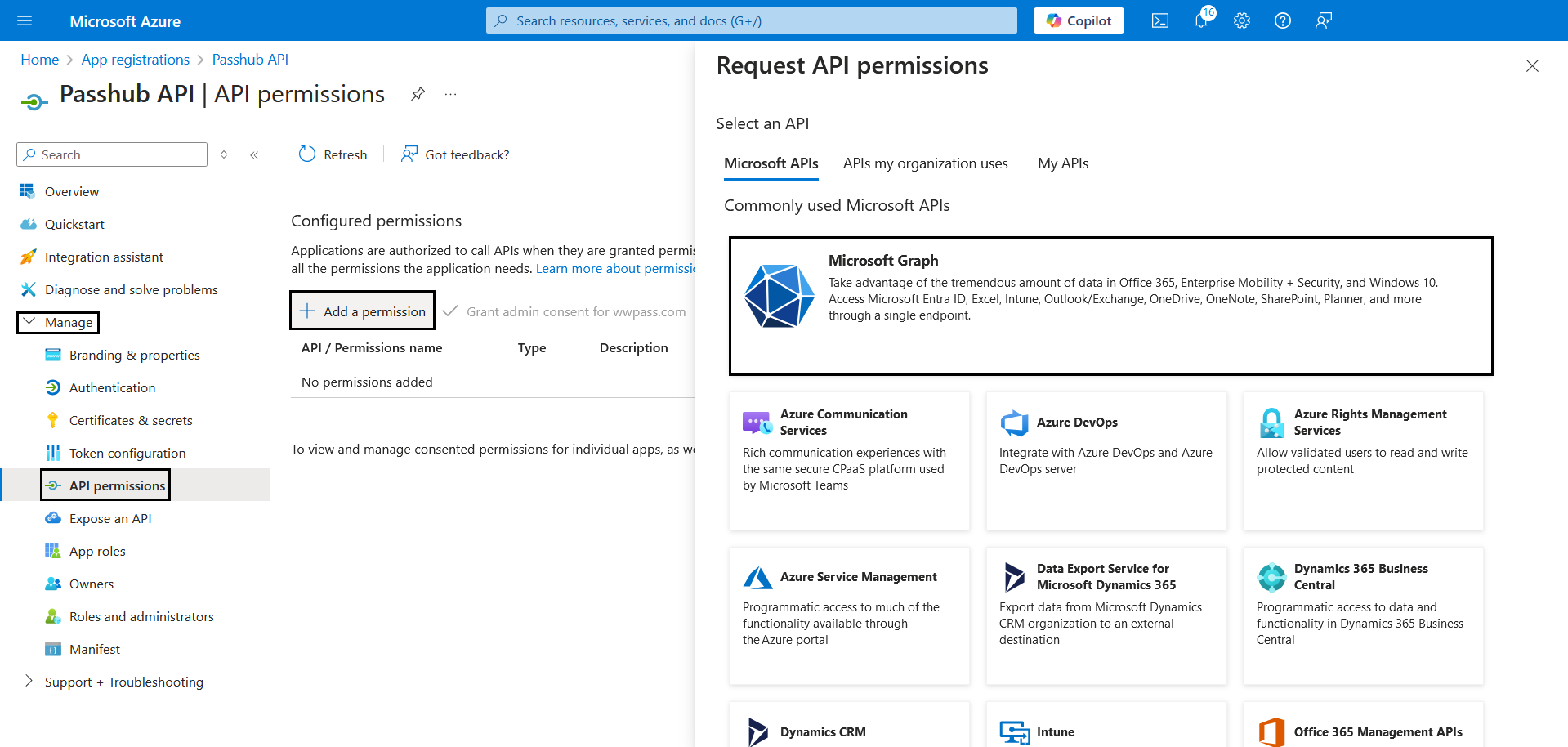Choose Azure Communication Services card
The image size is (1568, 747).
pos(850,461)
